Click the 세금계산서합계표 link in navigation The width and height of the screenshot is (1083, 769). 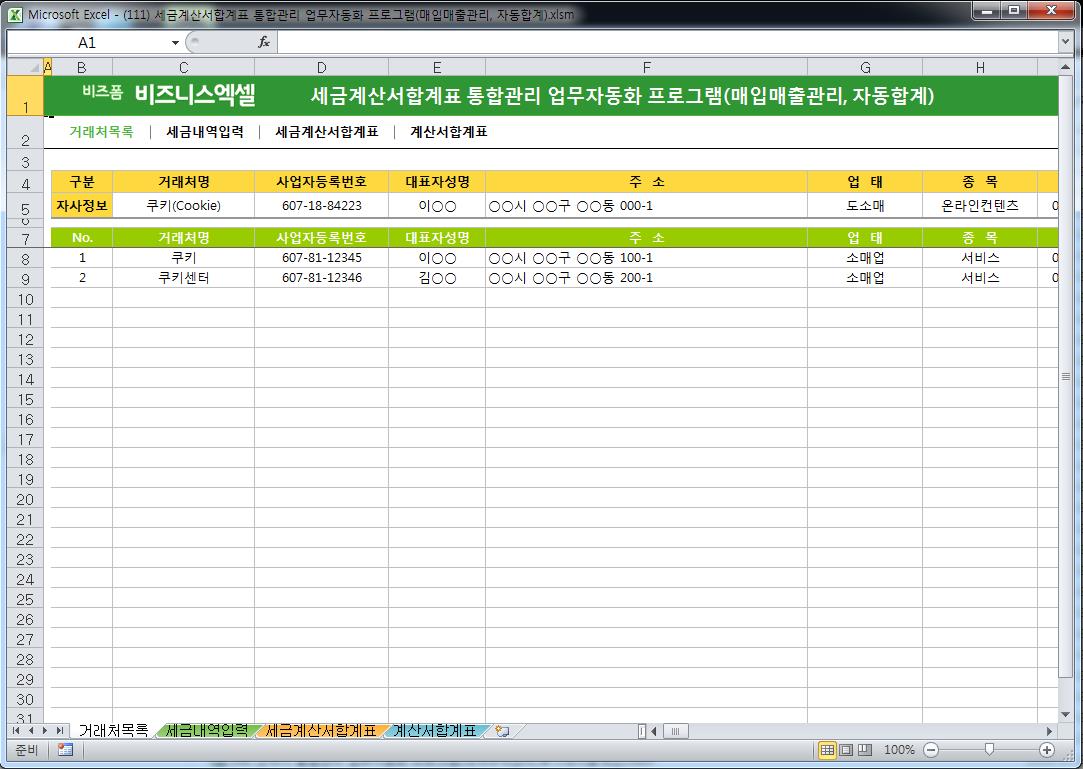[326, 132]
